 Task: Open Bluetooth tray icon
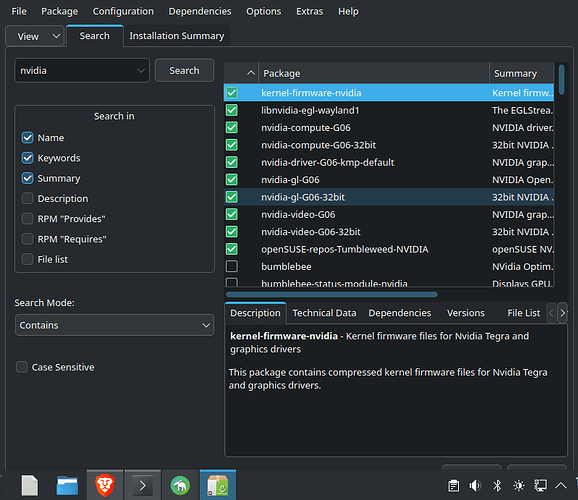point(497,486)
